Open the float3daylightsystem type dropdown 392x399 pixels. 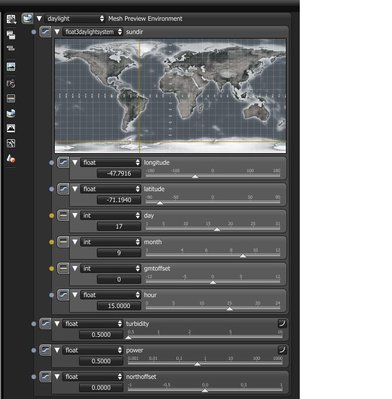coord(92,32)
